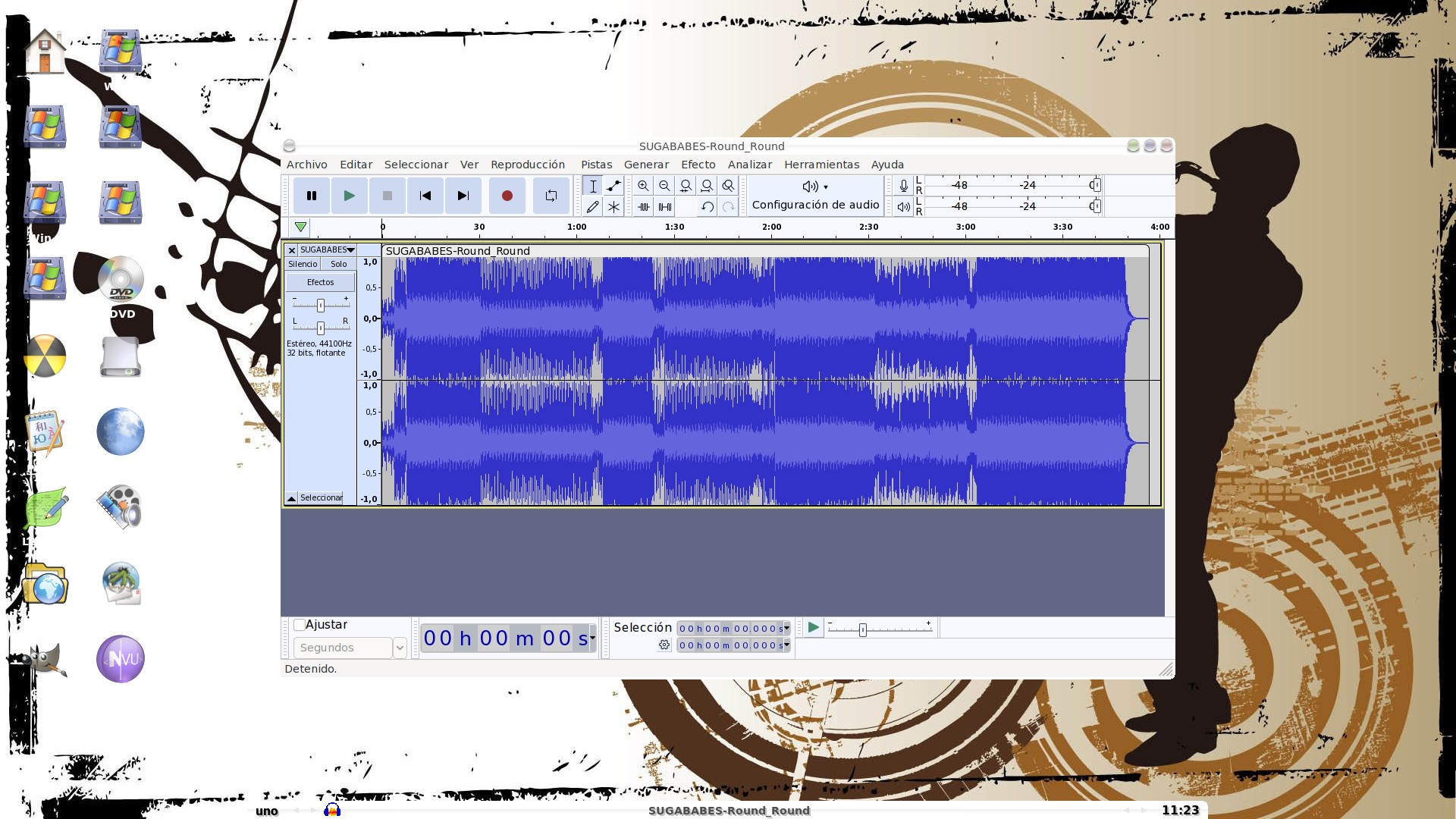Enable the Ajustar snap checkbox
Viewport: 1456px width, 819px height.
(x=300, y=625)
